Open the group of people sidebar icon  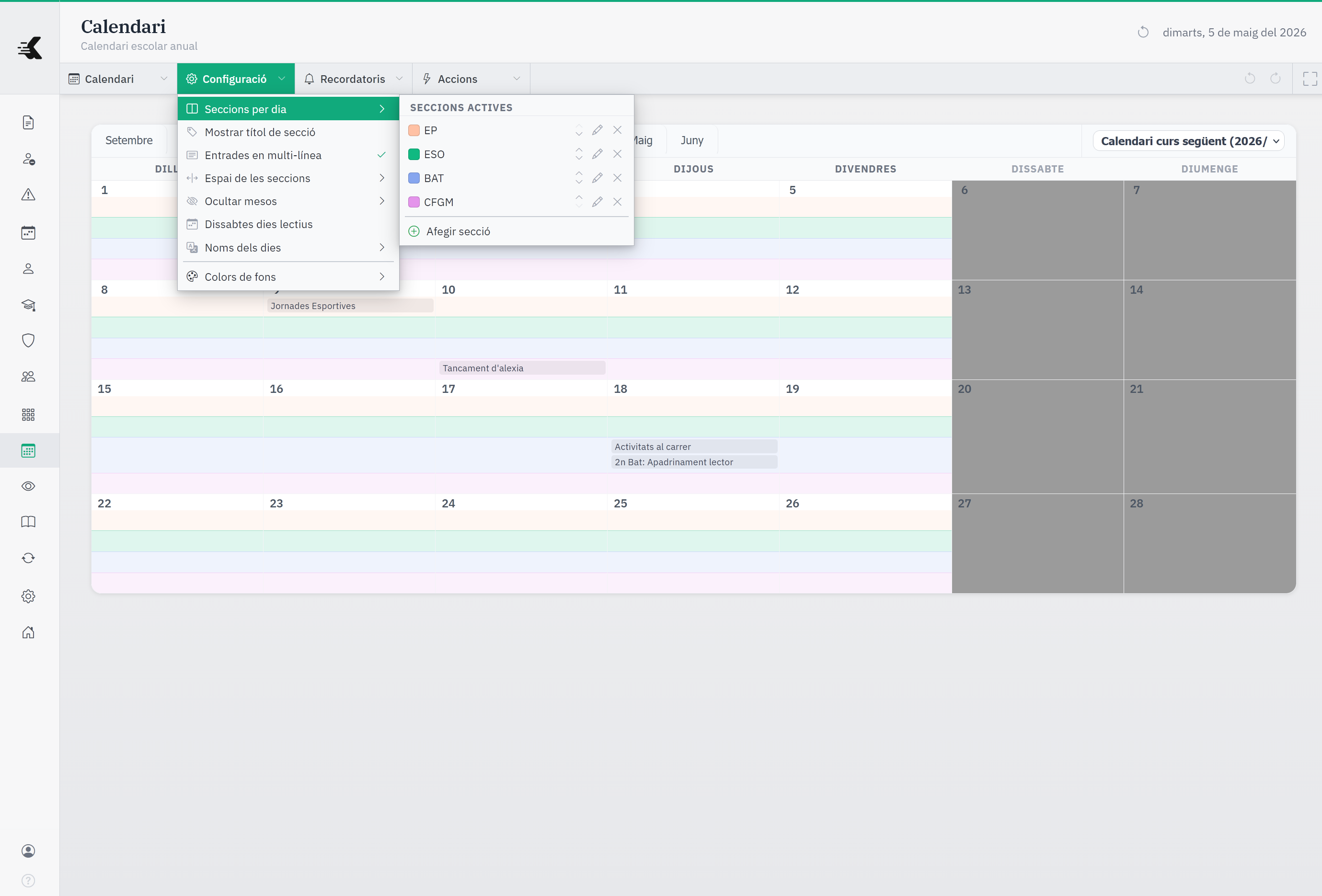[x=28, y=377]
